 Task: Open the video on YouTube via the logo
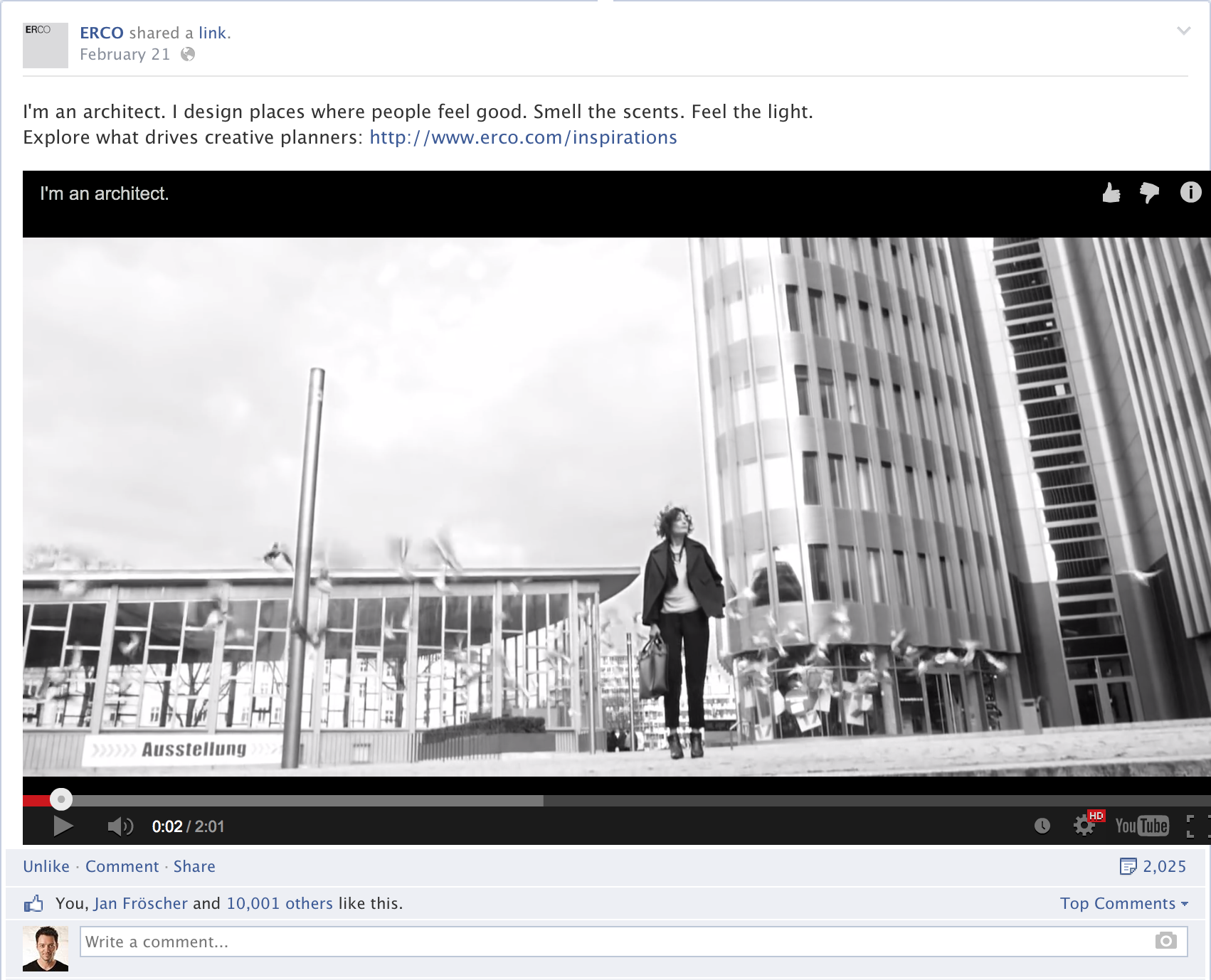[1142, 826]
